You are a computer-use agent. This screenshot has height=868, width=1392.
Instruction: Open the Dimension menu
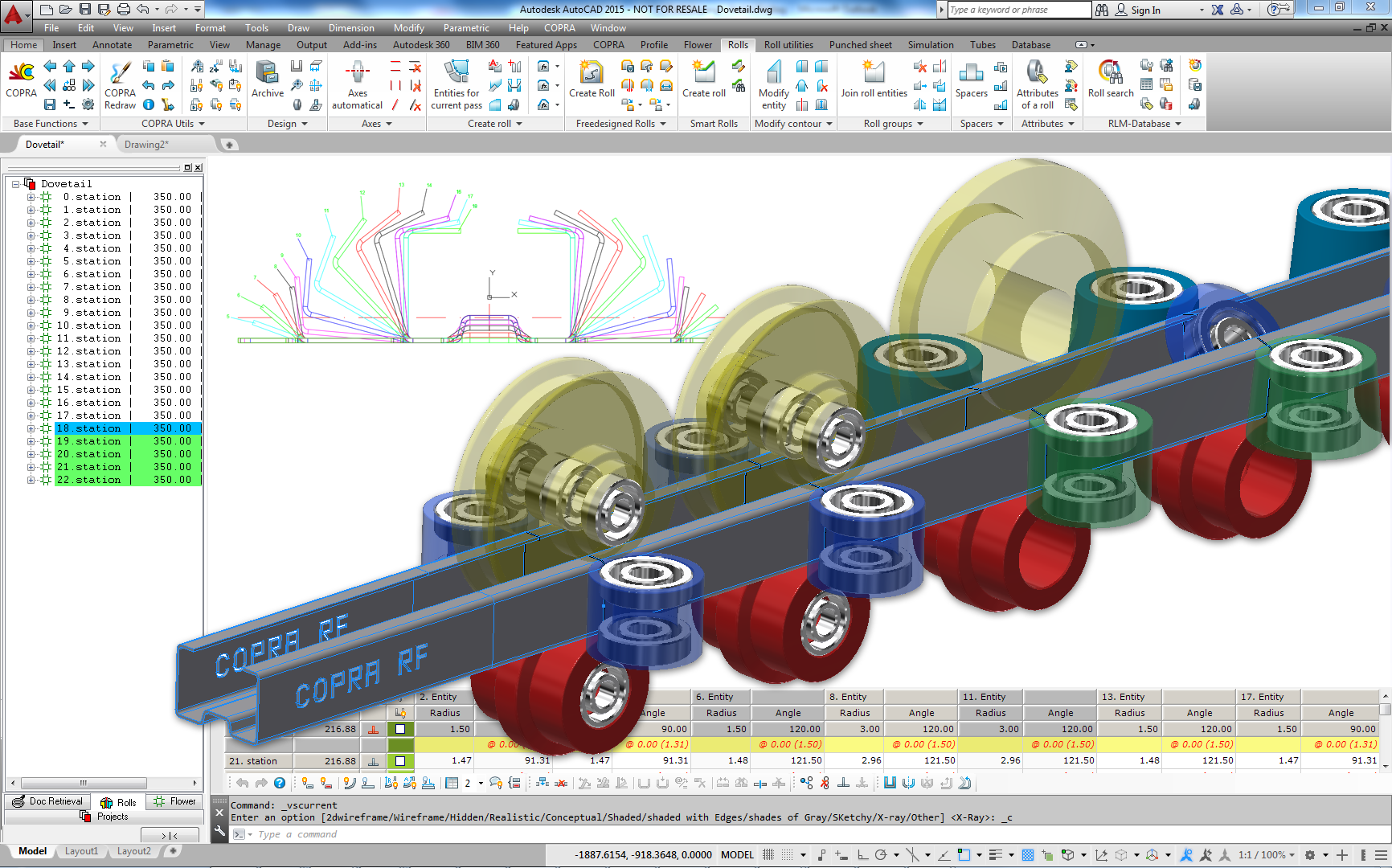(x=351, y=28)
